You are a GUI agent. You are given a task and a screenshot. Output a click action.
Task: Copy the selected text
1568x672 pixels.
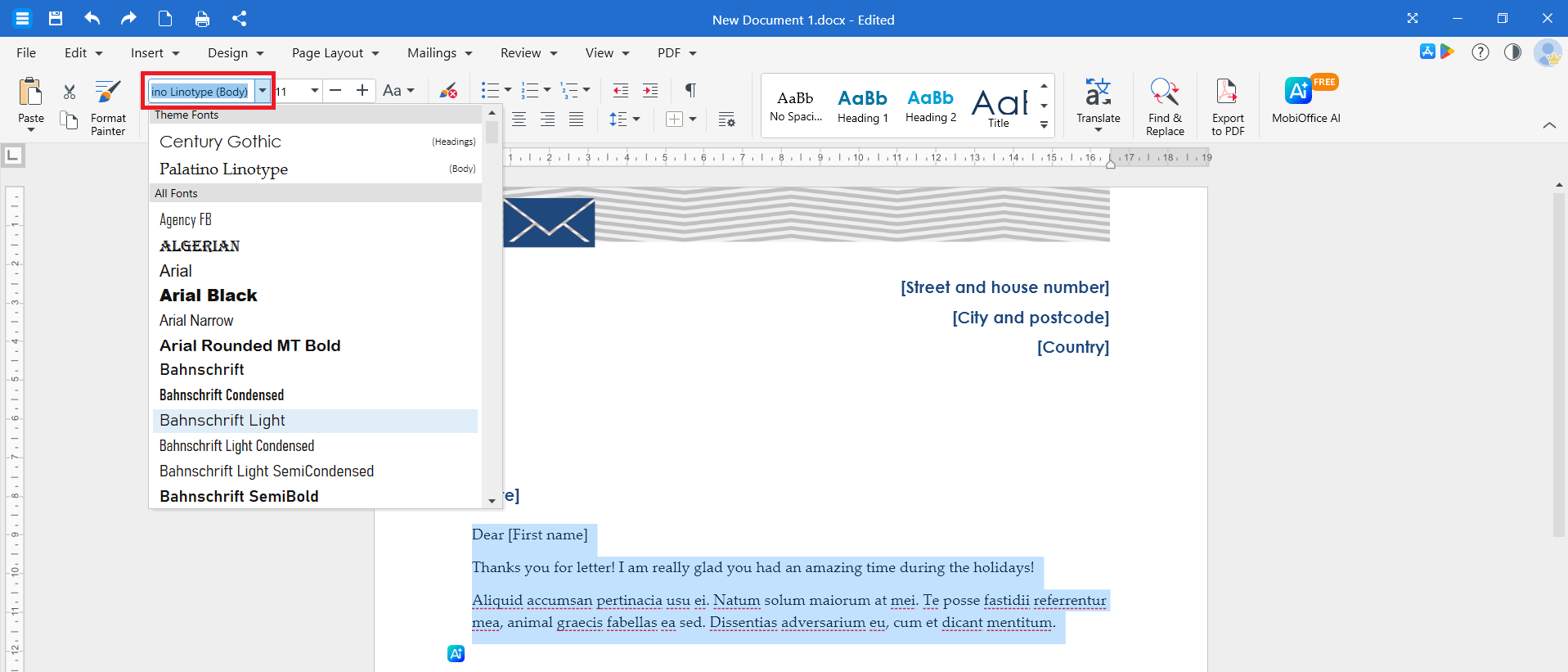point(70,120)
